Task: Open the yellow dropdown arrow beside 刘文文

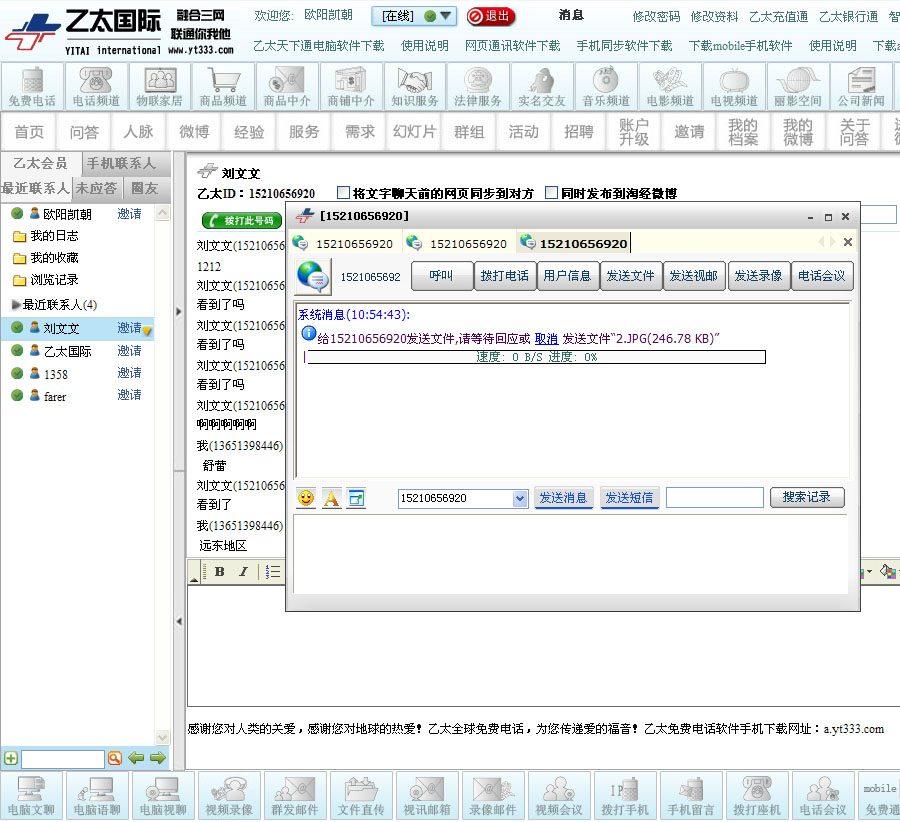Action: point(148,331)
